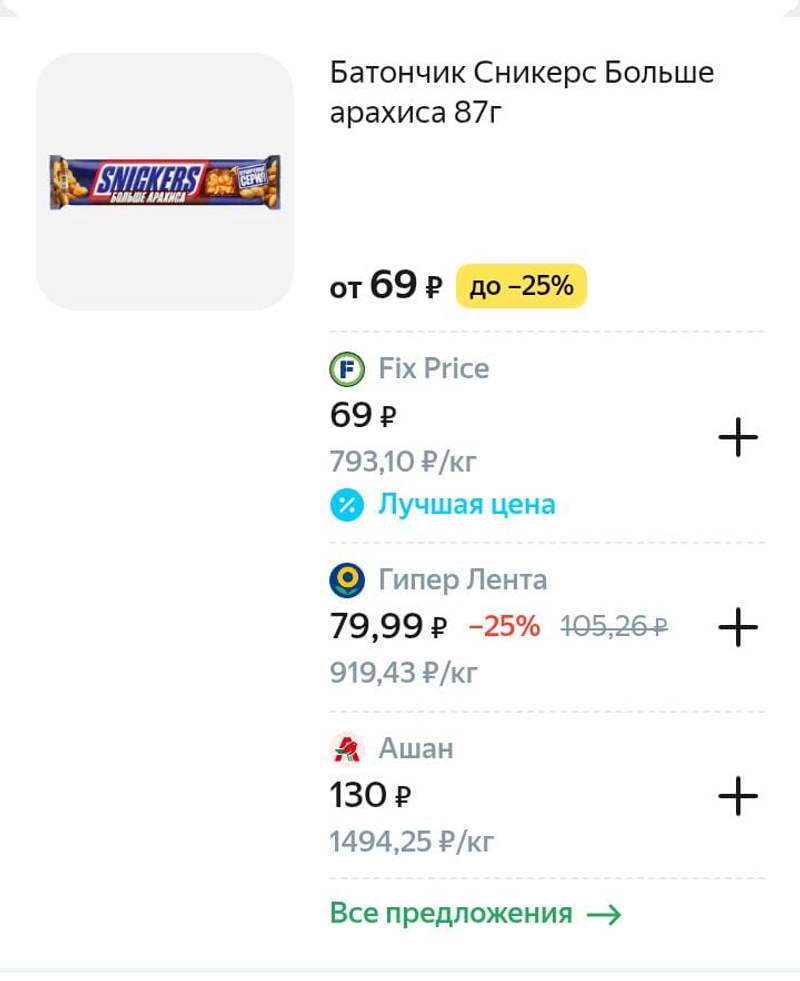
Task: Select the Гипер Лента store name
Action: (462, 580)
